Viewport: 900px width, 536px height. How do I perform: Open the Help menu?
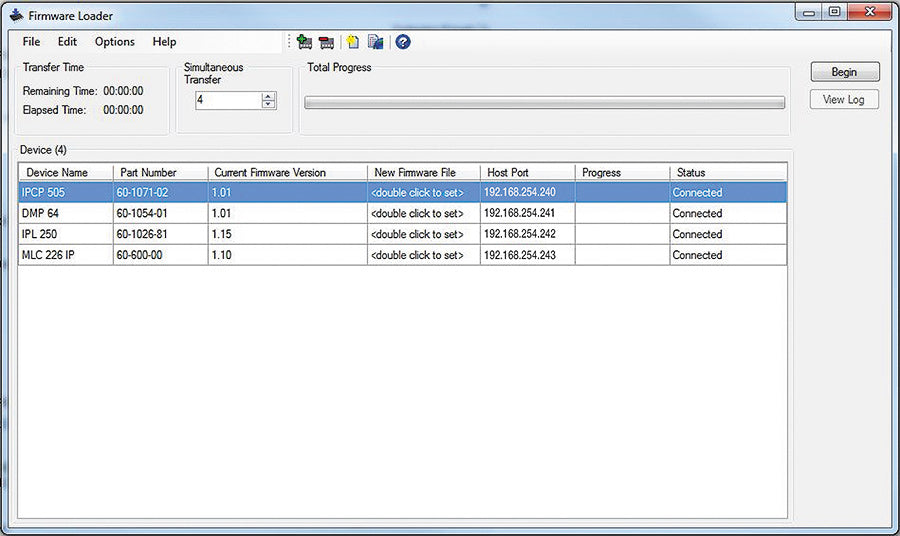[164, 42]
